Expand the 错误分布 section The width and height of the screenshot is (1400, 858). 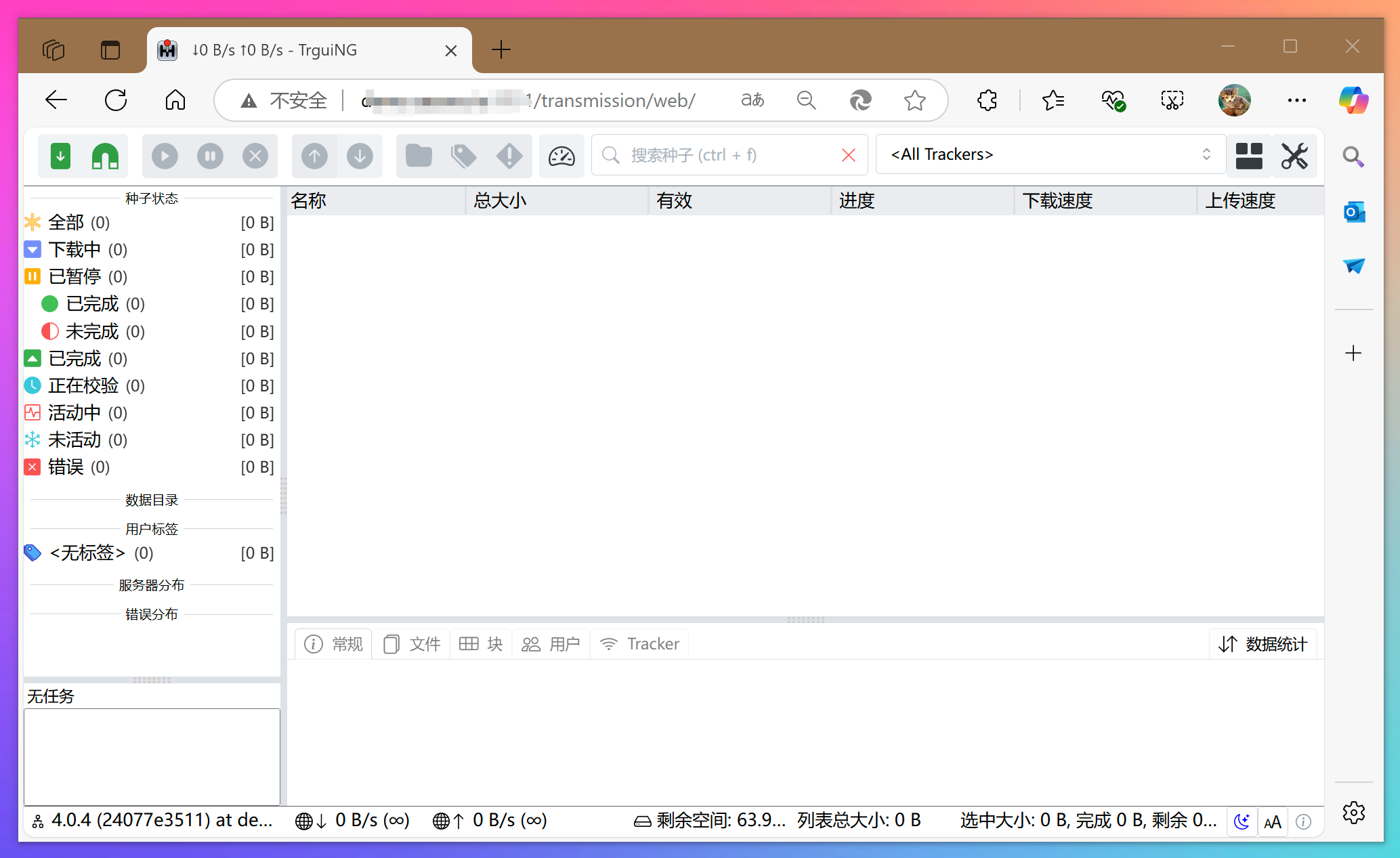pyautogui.click(x=152, y=614)
